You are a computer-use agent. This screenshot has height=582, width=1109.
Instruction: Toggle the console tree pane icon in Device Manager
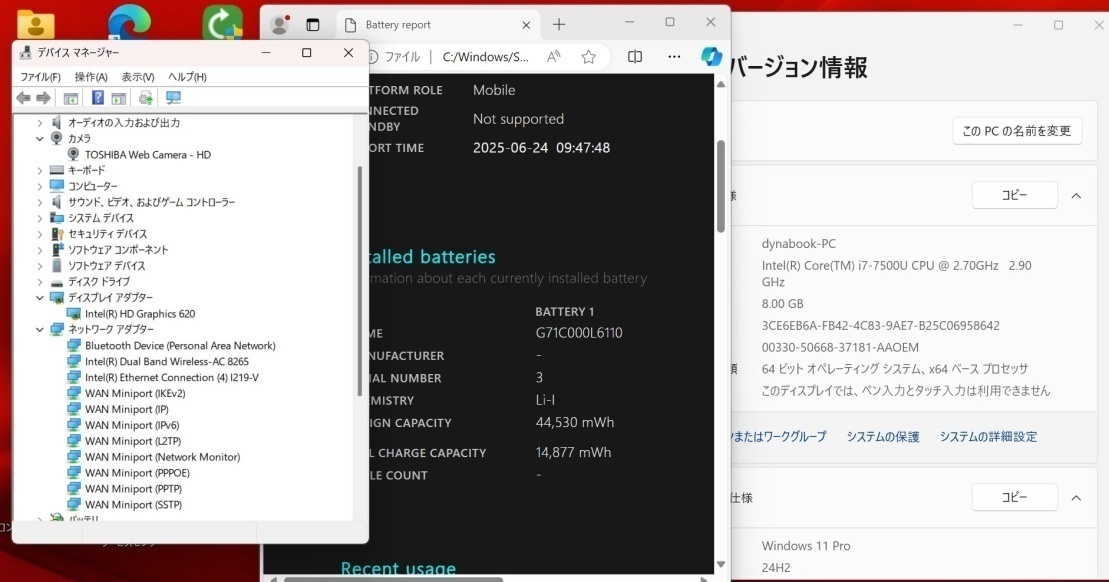click(71, 98)
